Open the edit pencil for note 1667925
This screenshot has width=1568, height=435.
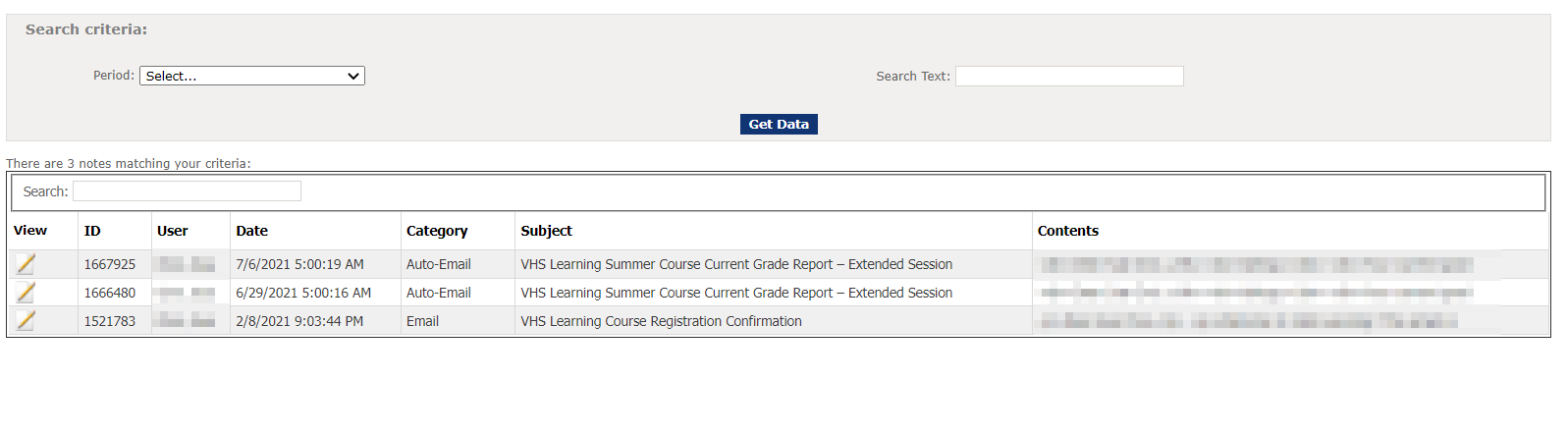click(26, 264)
